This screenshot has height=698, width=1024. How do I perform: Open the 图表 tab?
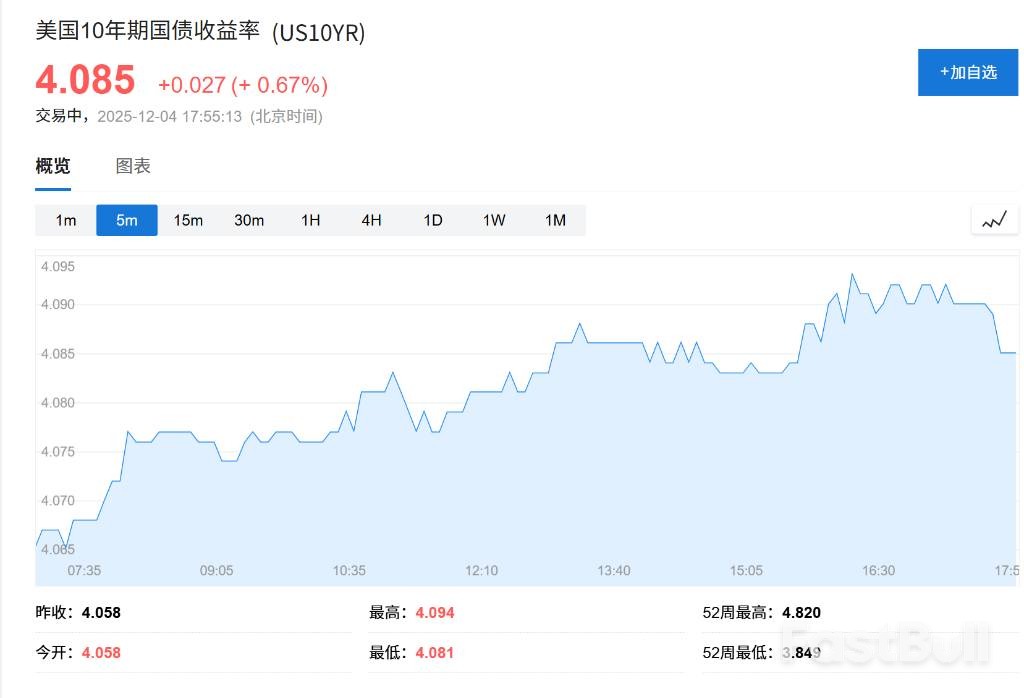click(x=133, y=166)
